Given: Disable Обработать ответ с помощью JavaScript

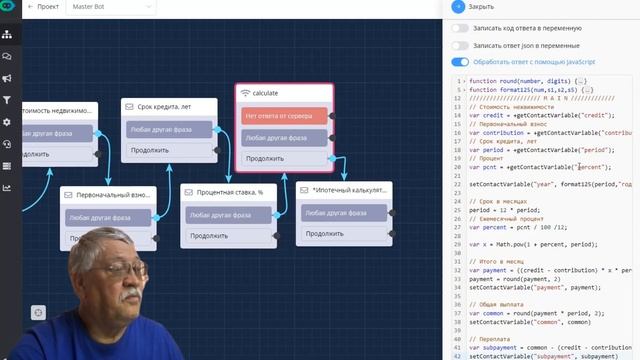Looking at the screenshot, I should (460, 62).
